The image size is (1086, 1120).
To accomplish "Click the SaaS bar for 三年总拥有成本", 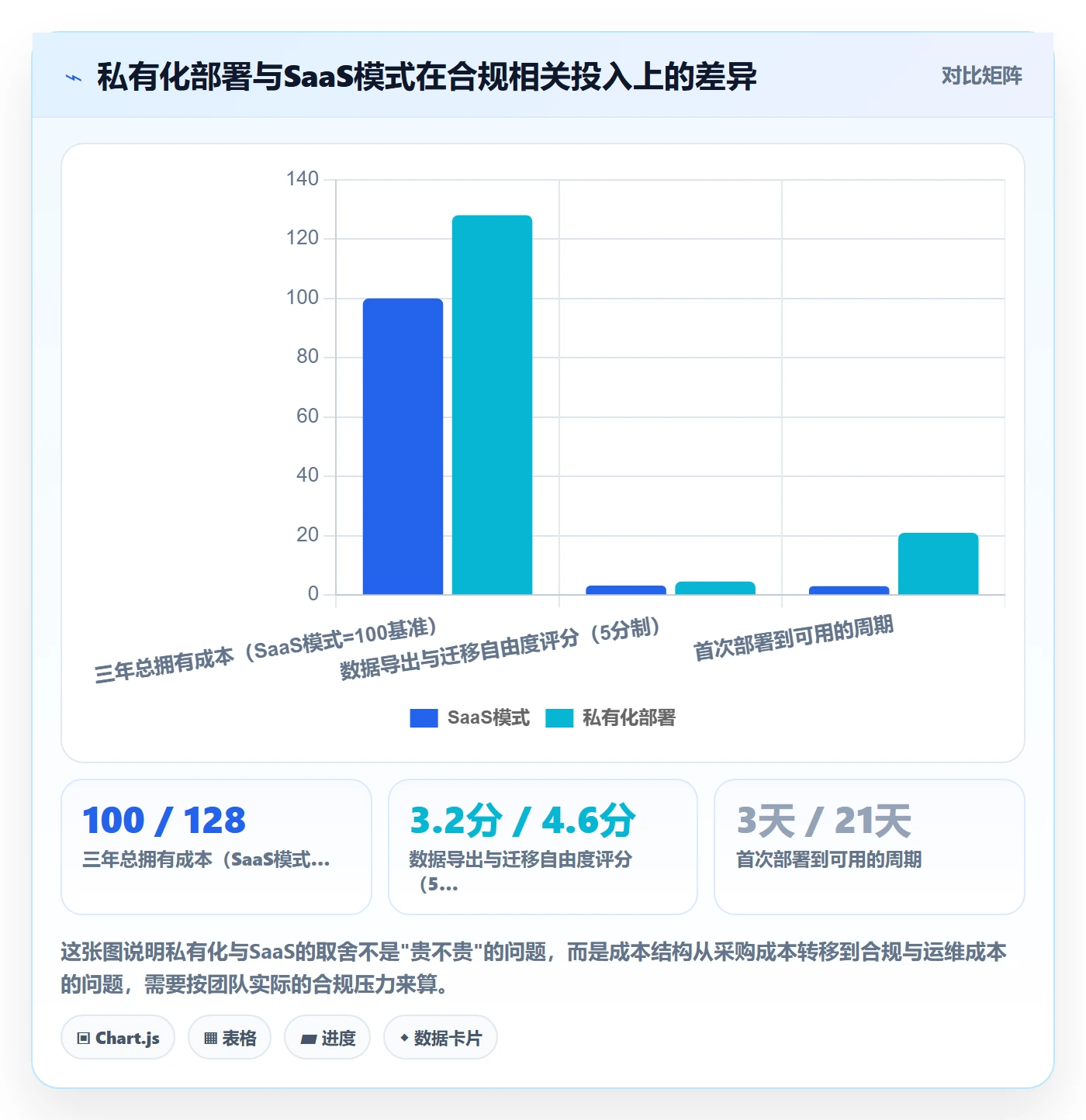I will click(403, 447).
